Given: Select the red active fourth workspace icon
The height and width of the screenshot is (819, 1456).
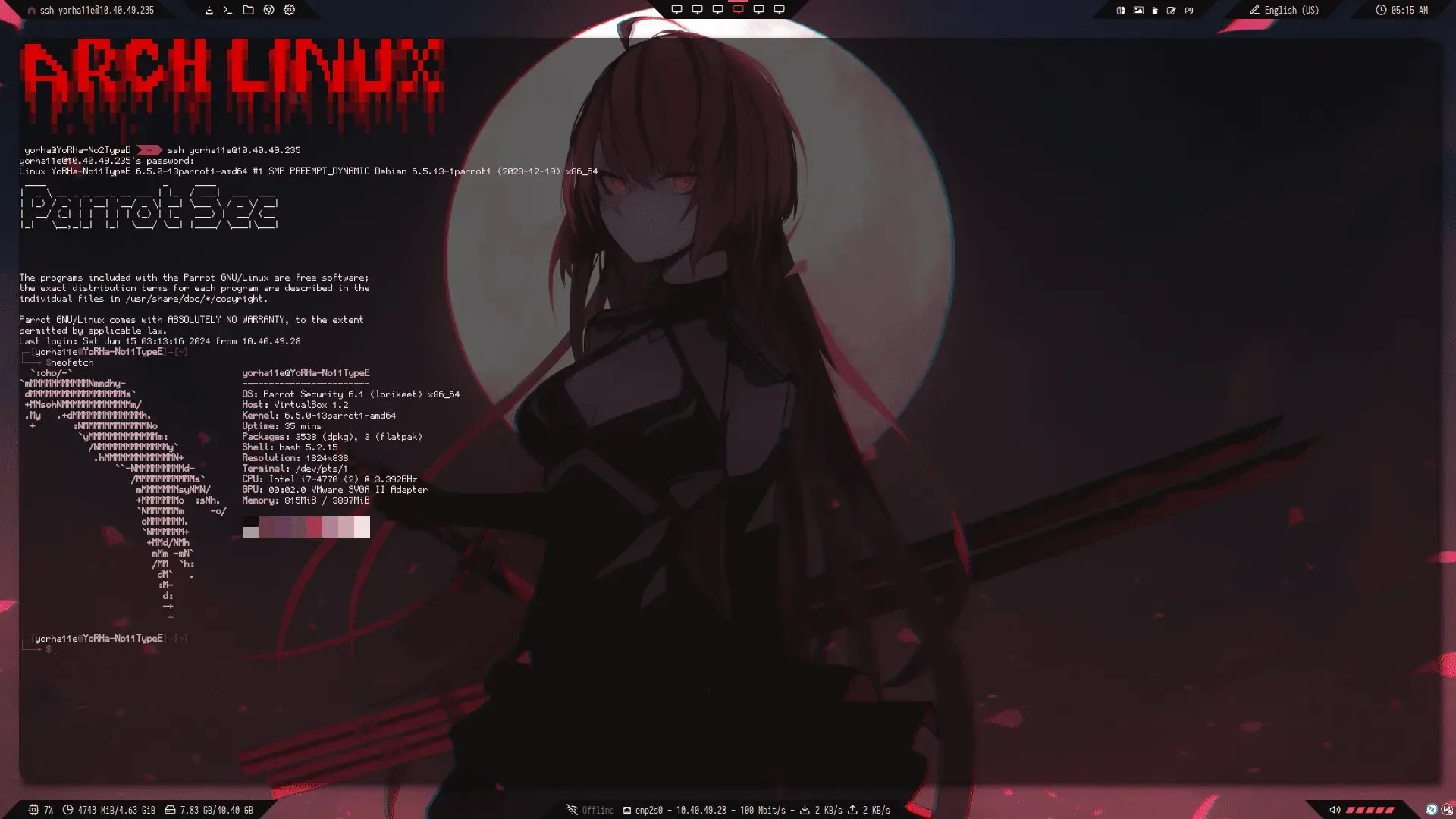Looking at the screenshot, I should click(x=738, y=10).
